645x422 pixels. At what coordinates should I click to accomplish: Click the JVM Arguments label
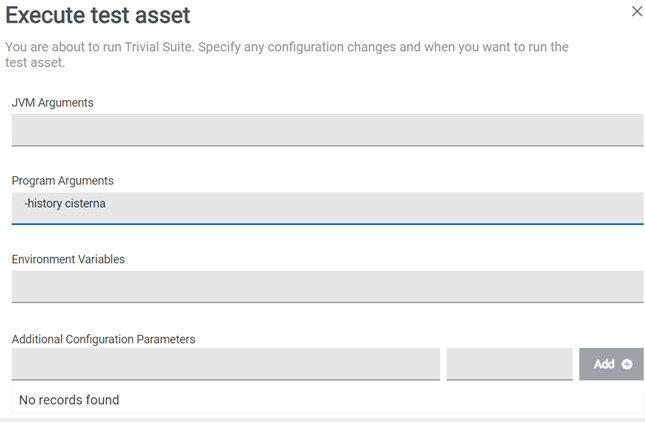53,102
